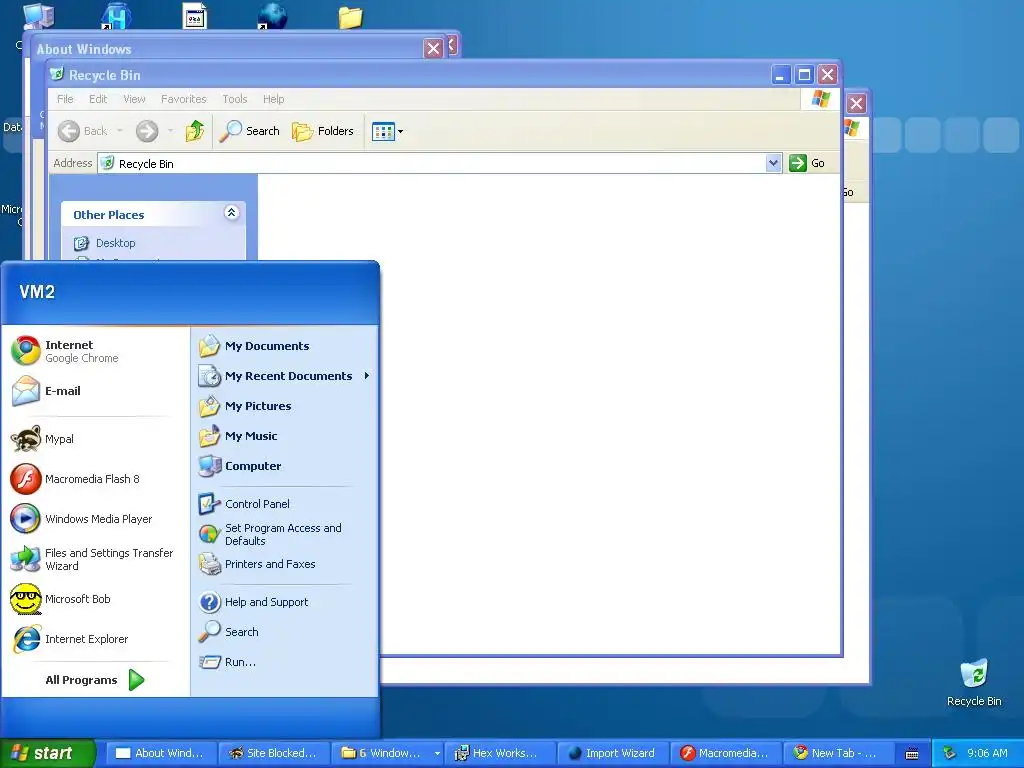Select the Recycle Bin desktop icon
Image resolution: width=1024 pixels, height=768 pixels.
pos(974,682)
